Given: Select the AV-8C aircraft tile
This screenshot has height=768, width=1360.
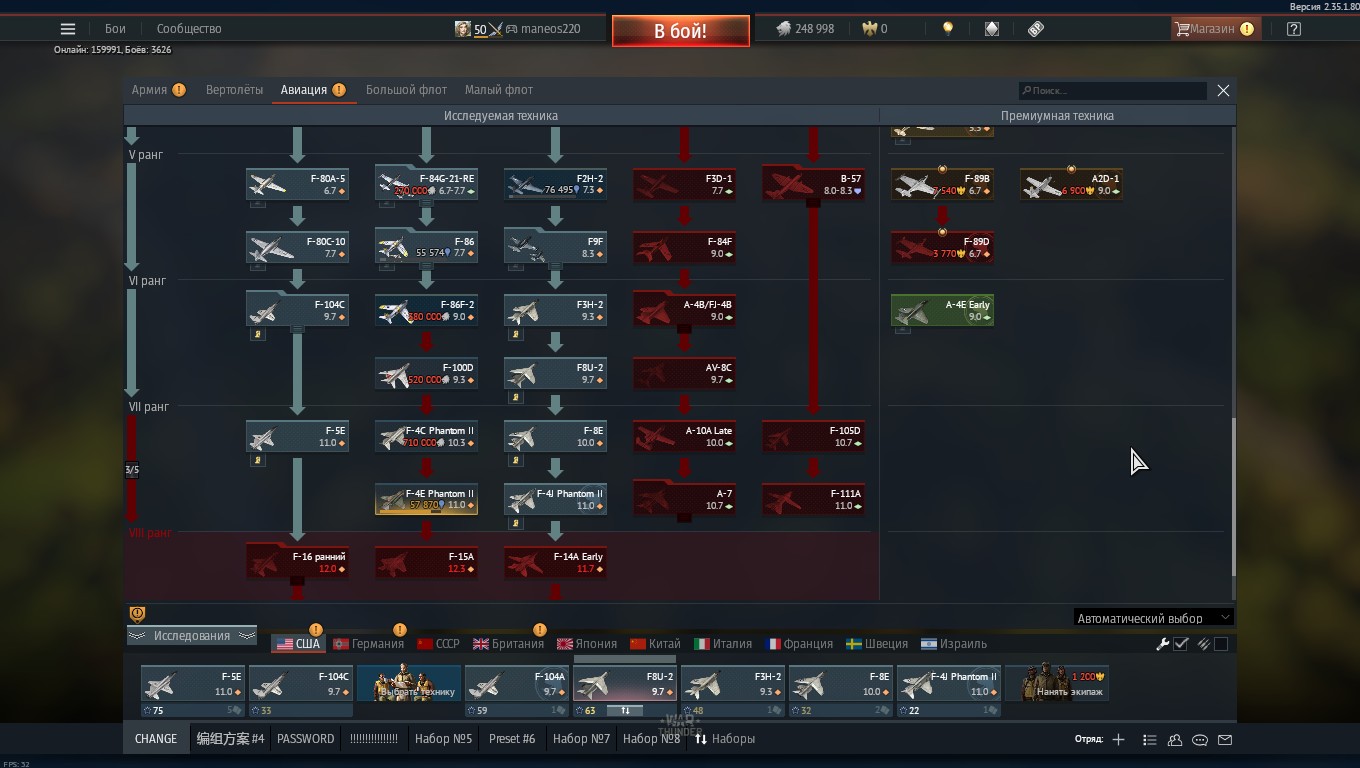Looking at the screenshot, I should pyautogui.click(x=684, y=373).
